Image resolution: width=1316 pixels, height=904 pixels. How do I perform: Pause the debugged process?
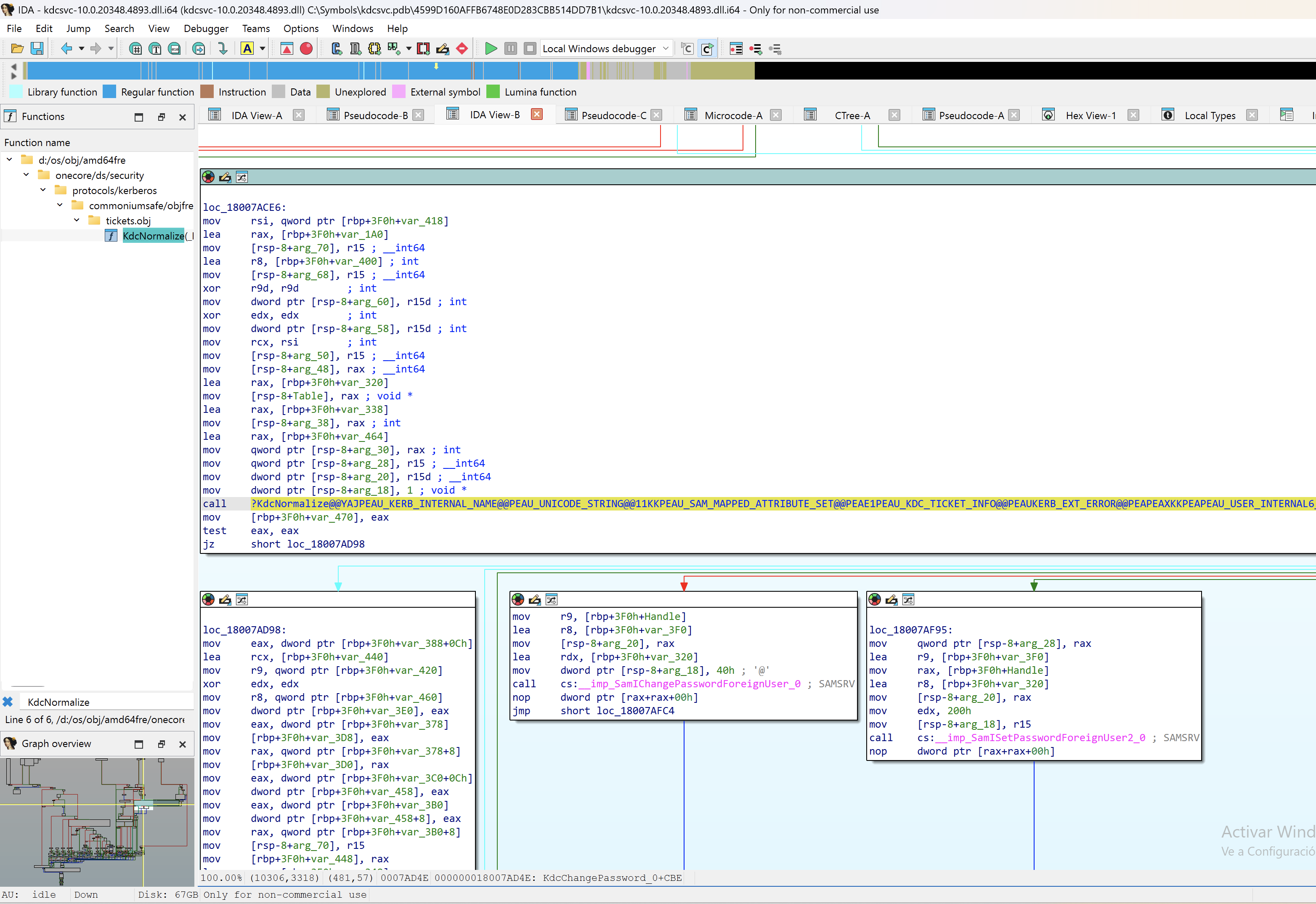511,49
